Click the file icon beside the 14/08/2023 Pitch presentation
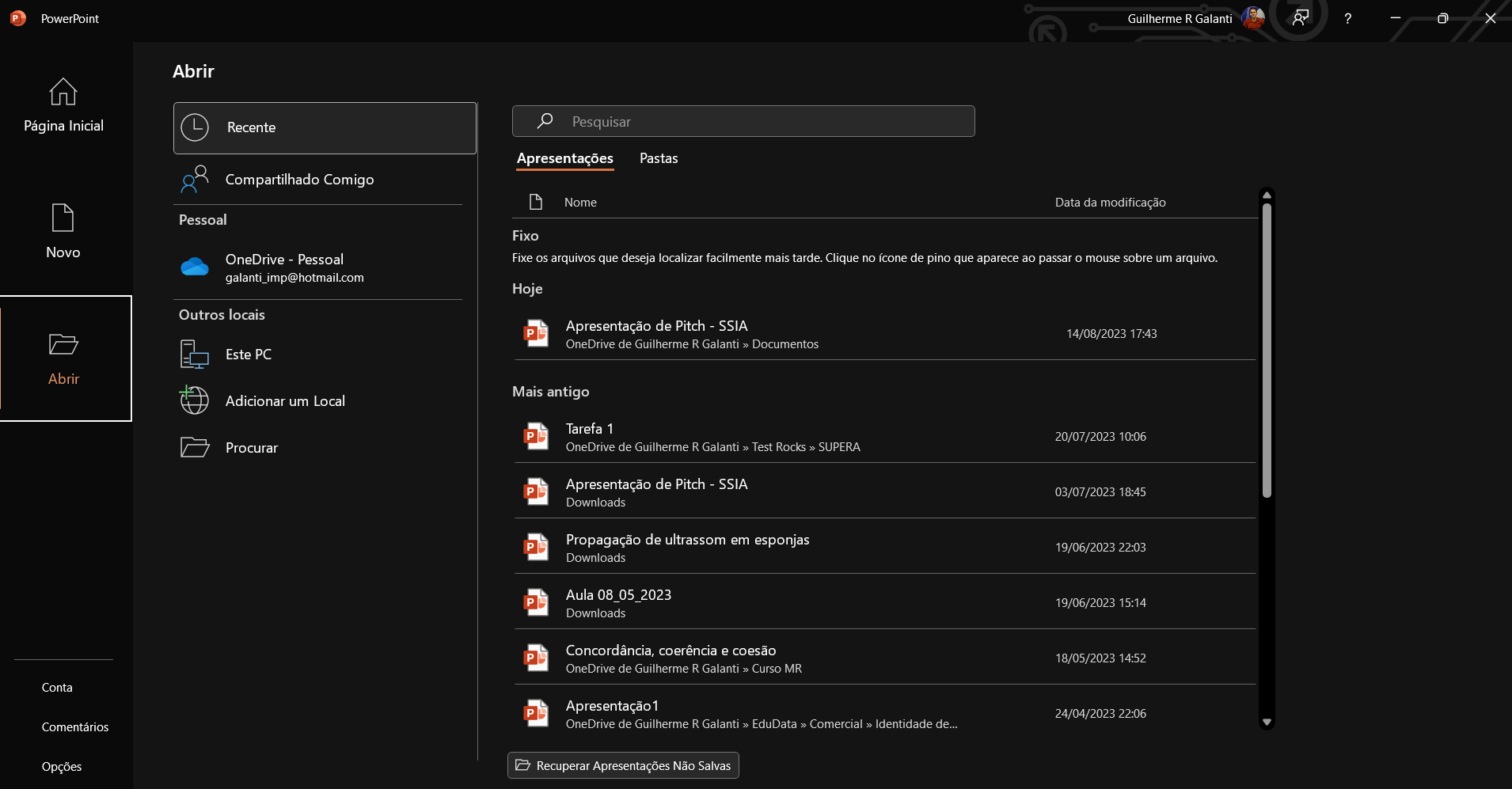Image resolution: width=1512 pixels, height=789 pixels. tap(536, 333)
